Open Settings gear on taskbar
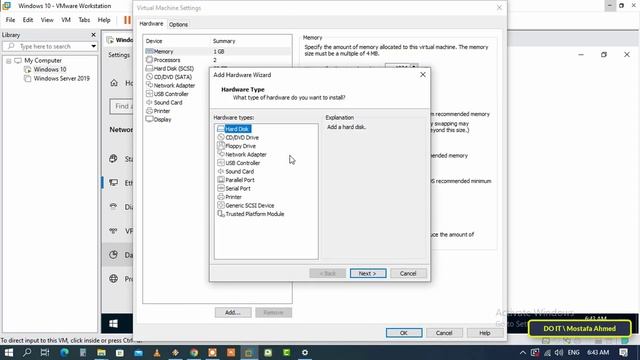 pos(305,353)
